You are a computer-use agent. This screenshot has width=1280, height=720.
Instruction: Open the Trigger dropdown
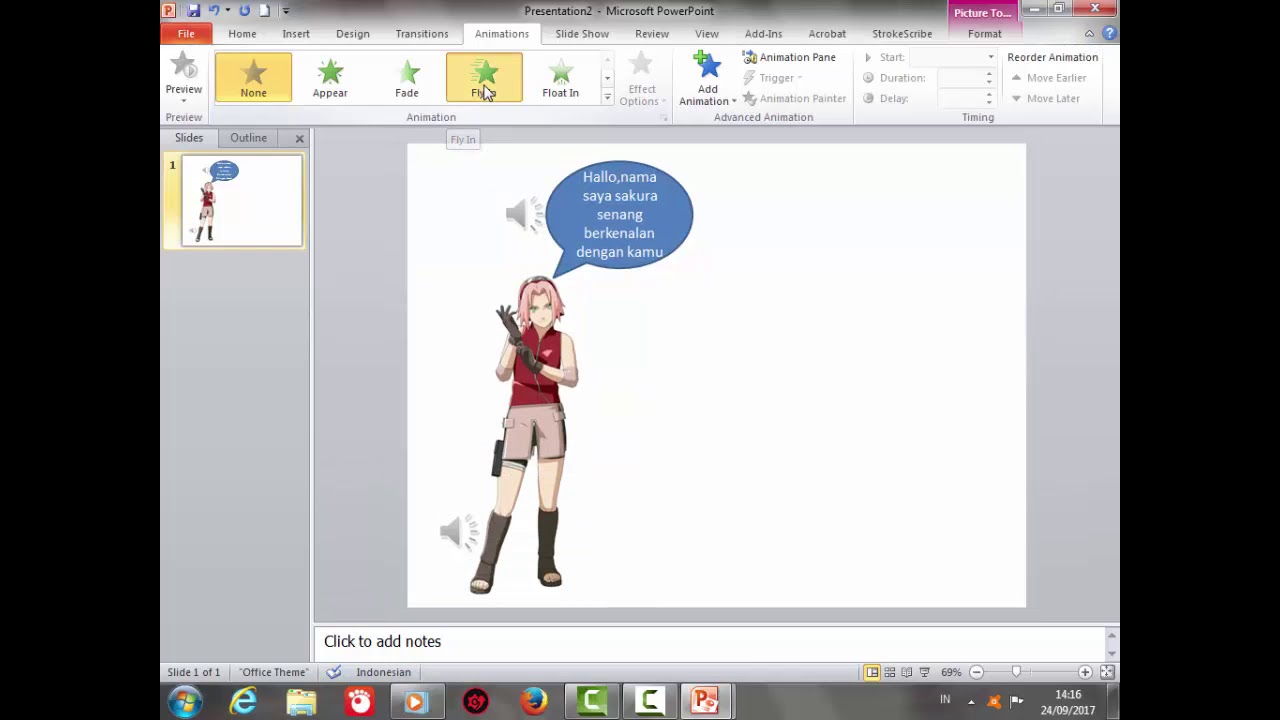pyautogui.click(x=773, y=78)
